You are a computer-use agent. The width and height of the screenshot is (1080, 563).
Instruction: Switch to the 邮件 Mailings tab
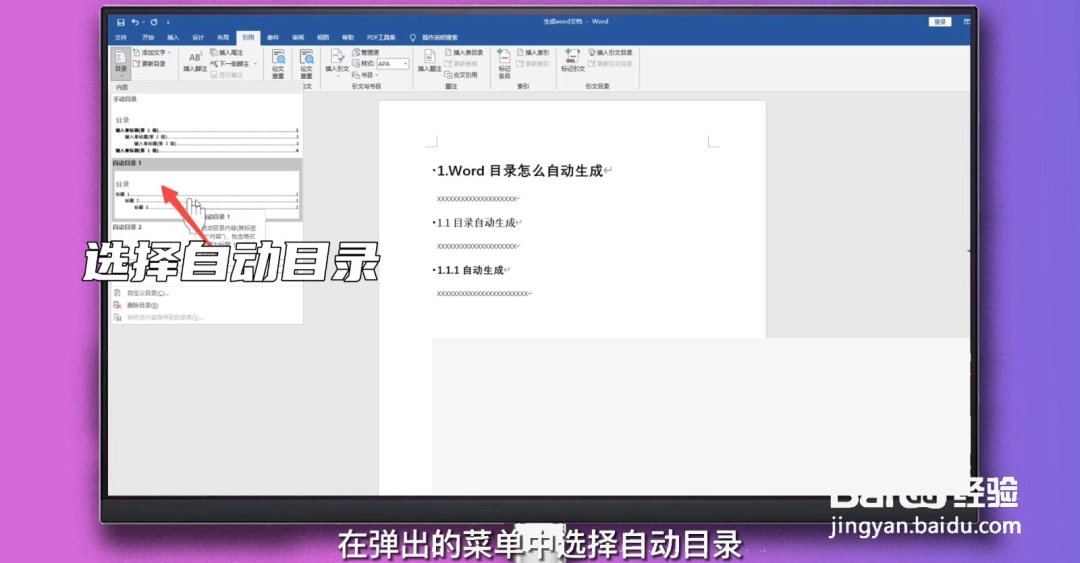click(x=273, y=37)
